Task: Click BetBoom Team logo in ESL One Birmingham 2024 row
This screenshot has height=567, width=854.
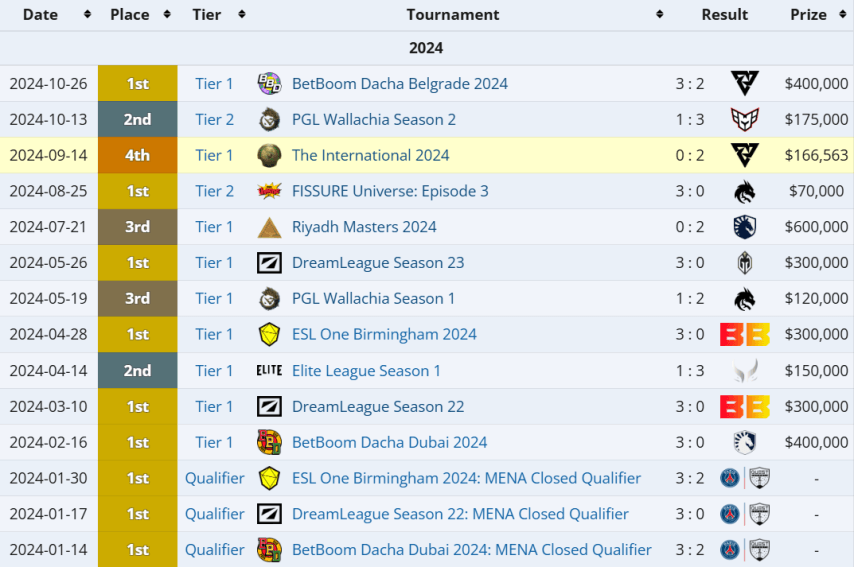Action: pos(744,335)
